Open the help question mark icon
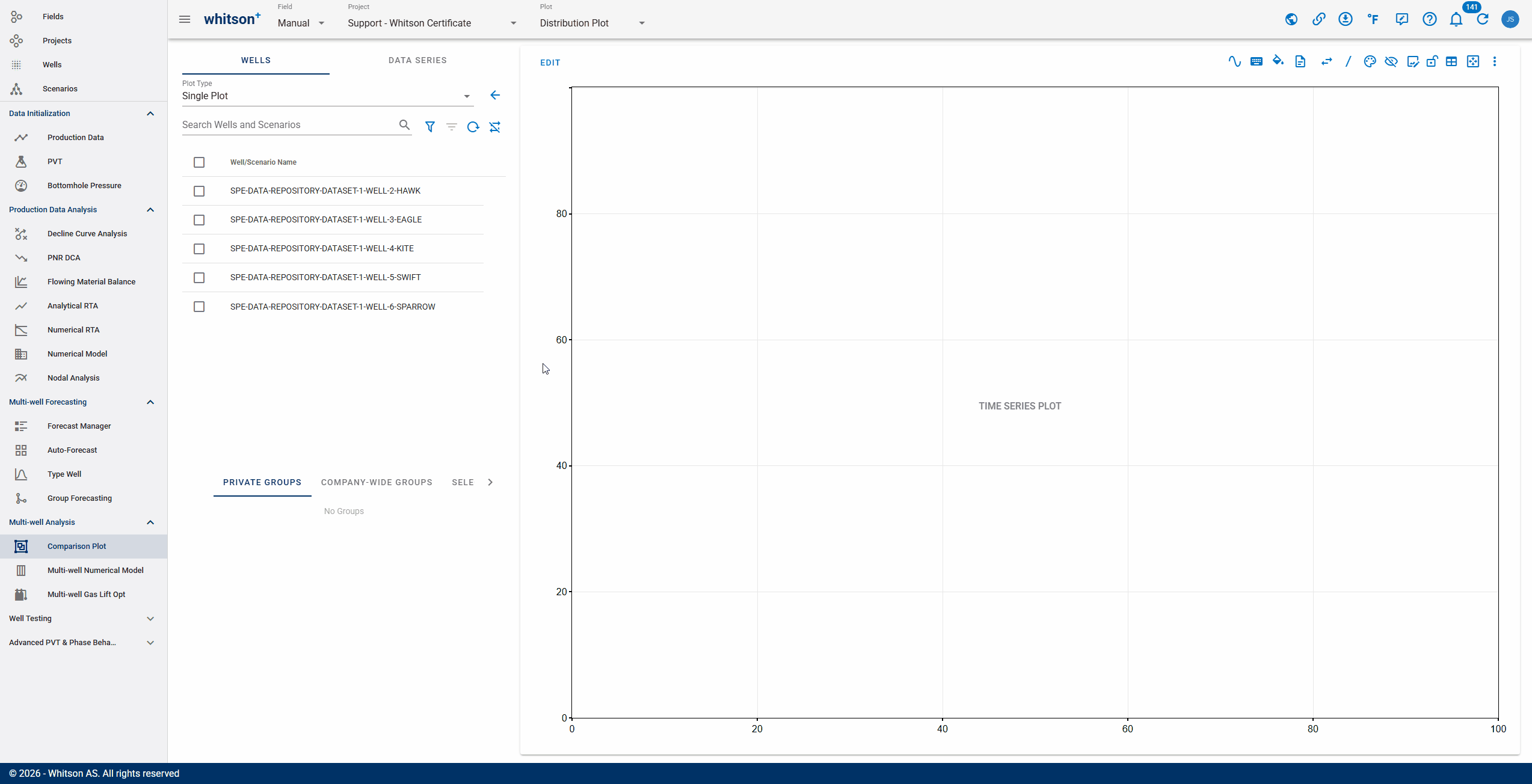The width and height of the screenshot is (1532, 784). (x=1430, y=19)
